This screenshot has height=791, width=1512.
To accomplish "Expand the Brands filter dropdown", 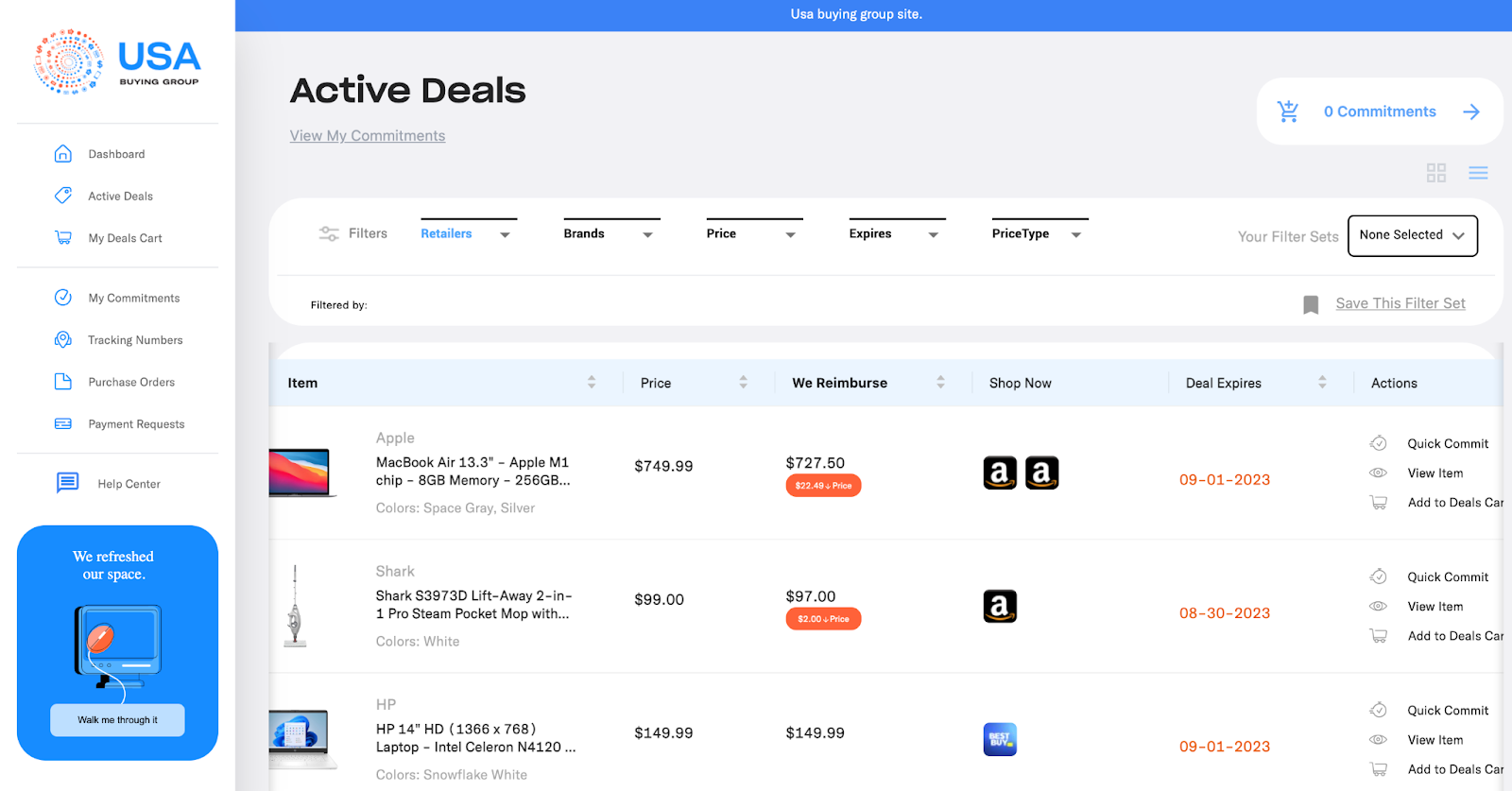I will point(611,233).
